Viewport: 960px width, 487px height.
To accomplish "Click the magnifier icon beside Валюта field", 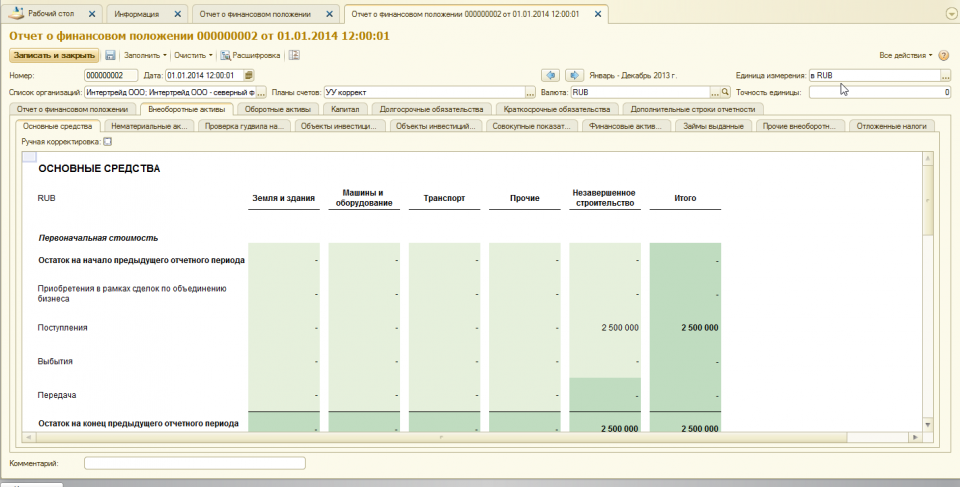I will tap(727, 92).
